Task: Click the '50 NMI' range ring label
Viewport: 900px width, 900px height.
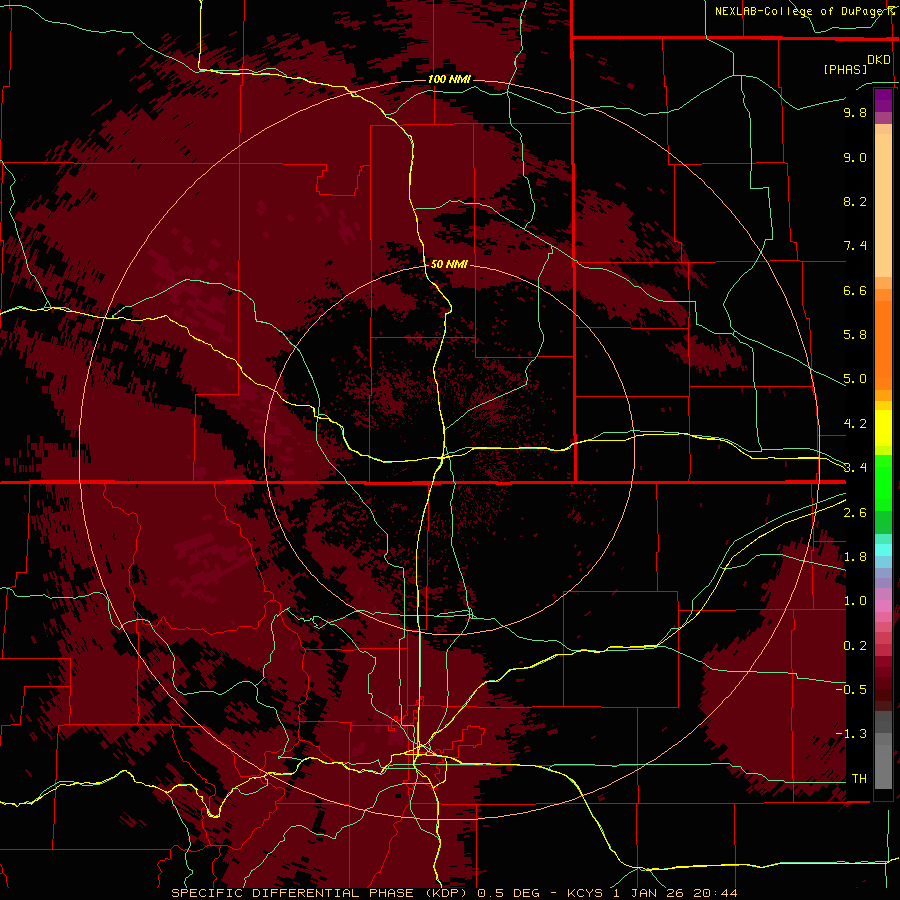Action: pyautogui.click(x=449, y=264)
